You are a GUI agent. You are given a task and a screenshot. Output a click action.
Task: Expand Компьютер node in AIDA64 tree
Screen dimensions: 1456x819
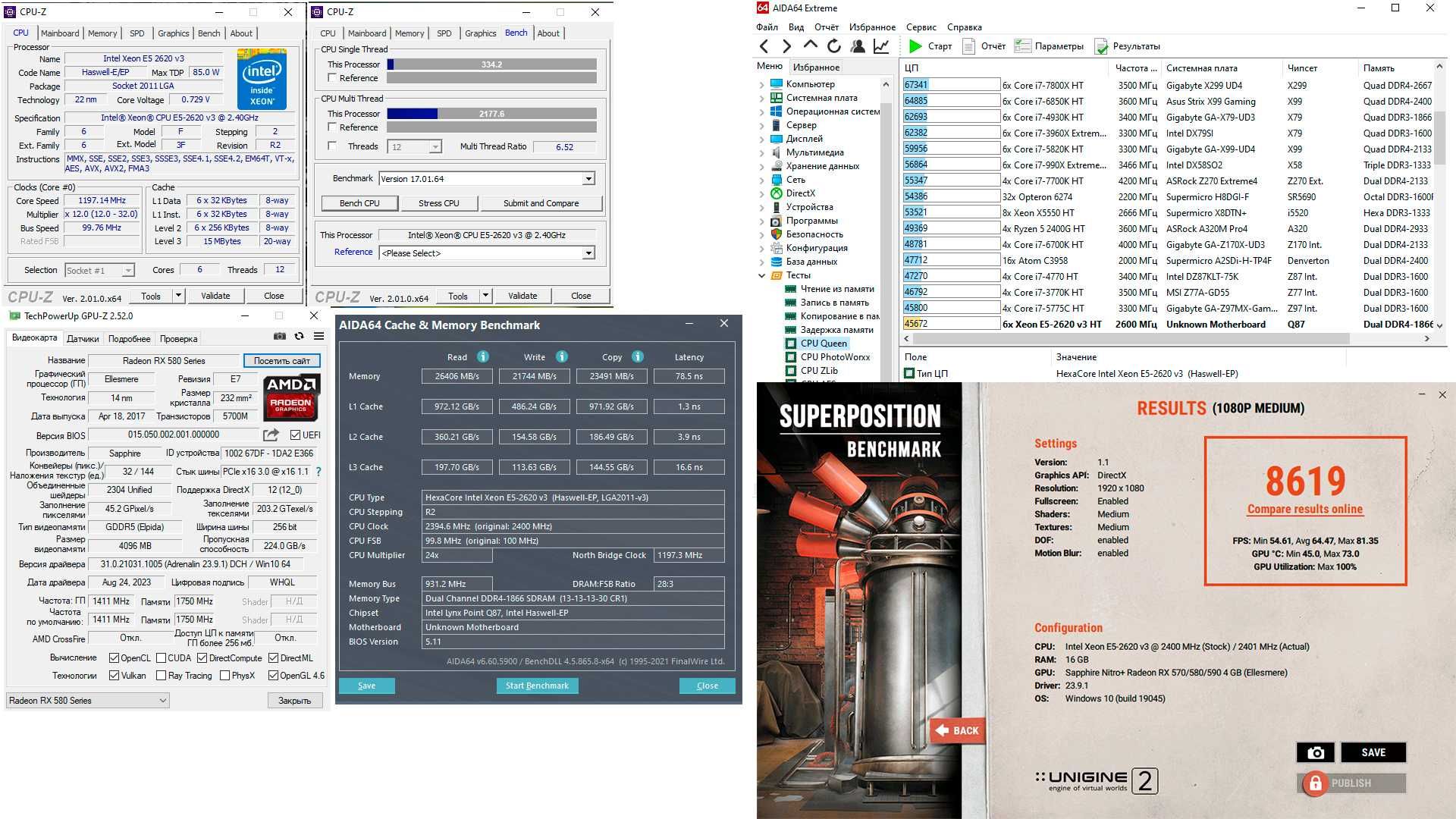(761, 85)
